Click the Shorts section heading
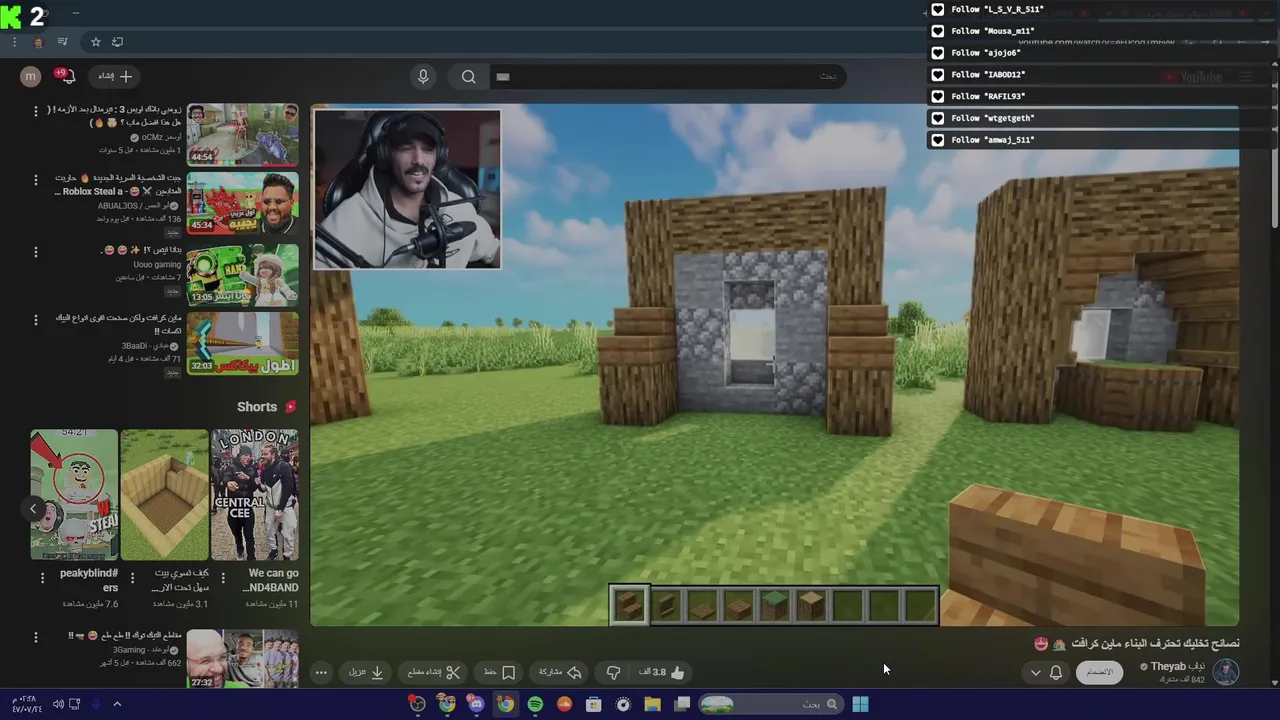 coord(257,407)
